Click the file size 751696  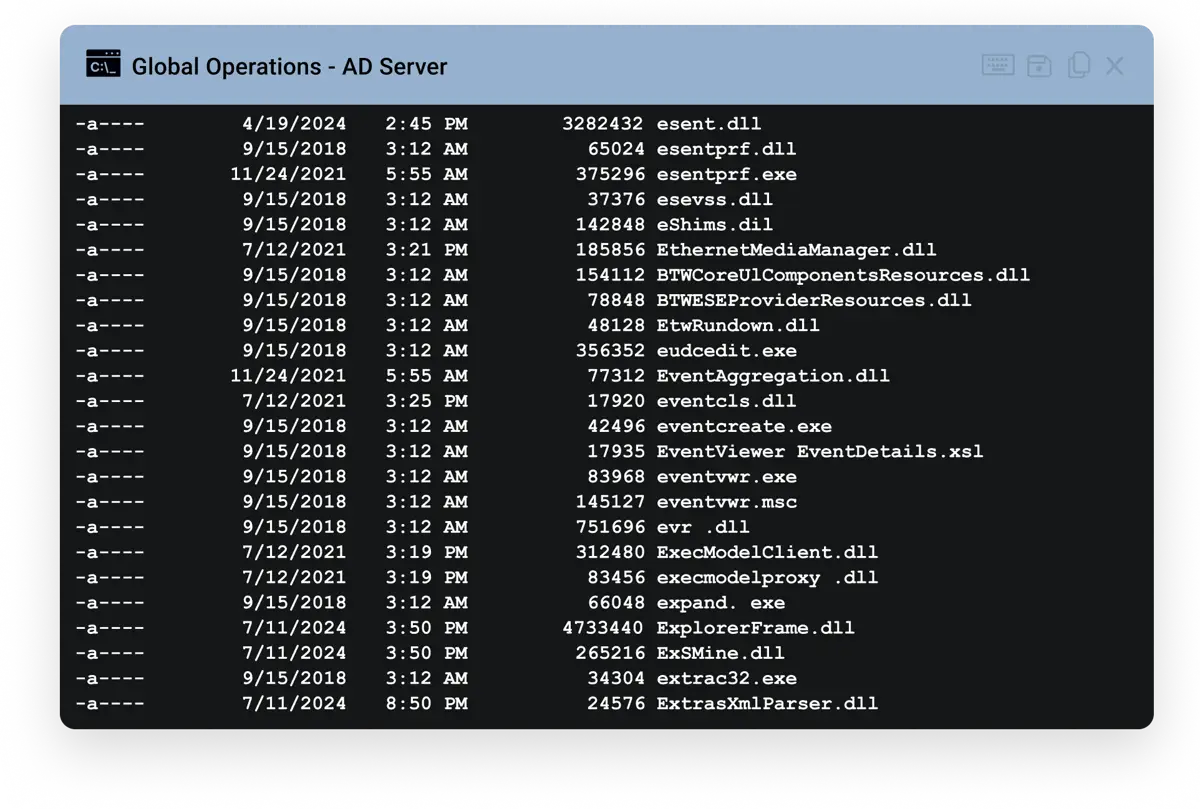coord(609,527)
